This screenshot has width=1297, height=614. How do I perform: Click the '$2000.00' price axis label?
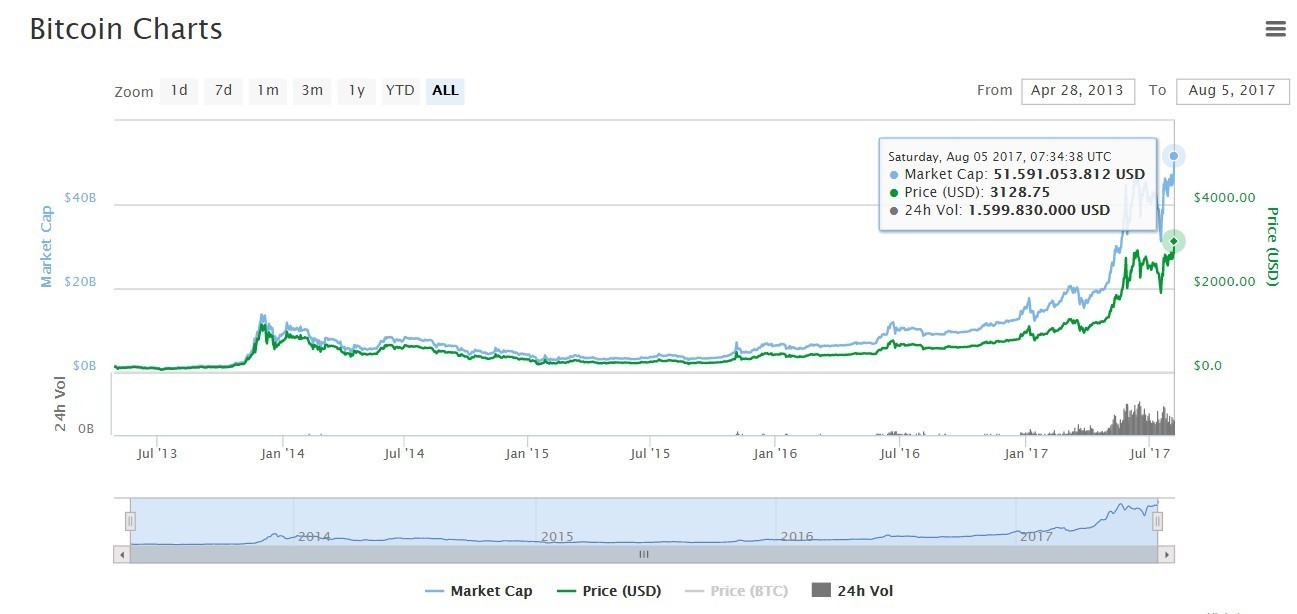pyautogui.click(x=1225, y=281)
